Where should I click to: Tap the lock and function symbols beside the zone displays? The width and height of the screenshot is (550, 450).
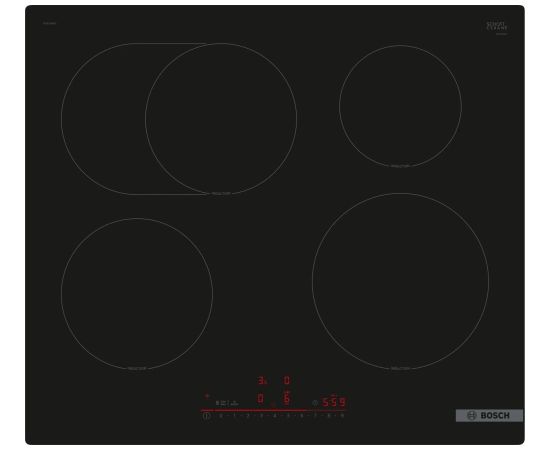coord(227,403)
